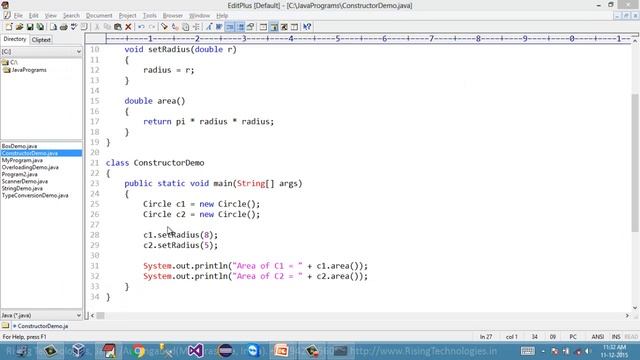640x360 pixels.
Task: Click the editor scrollbar down arrow
Action: point(635,308)
